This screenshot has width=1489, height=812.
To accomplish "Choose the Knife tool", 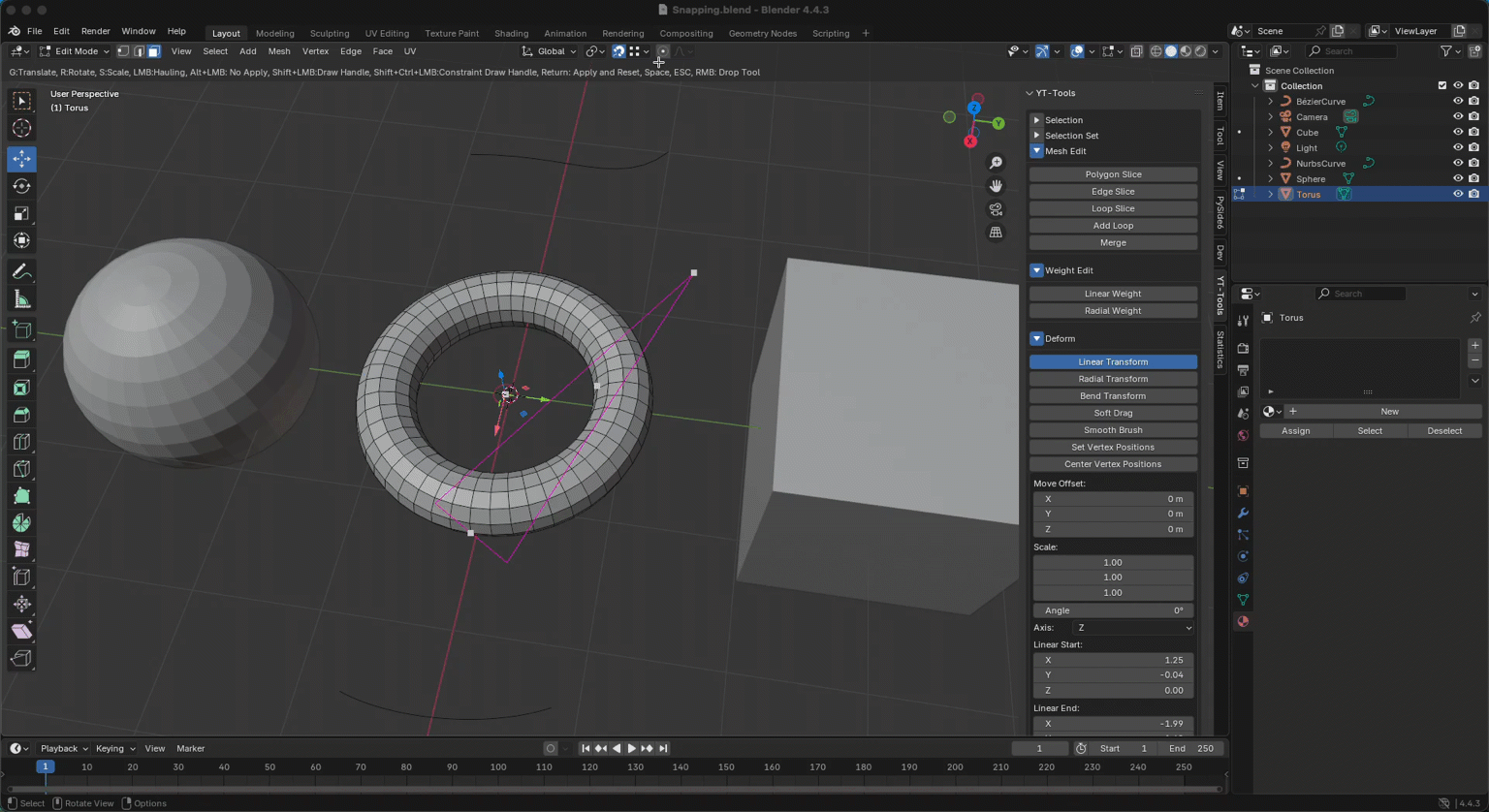I will pyautogui.click(x=21, y=469).
